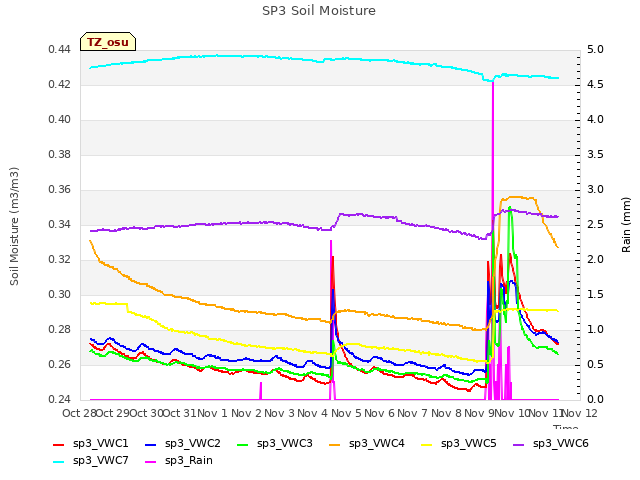640x480 pixels.
Task: Click the 0.28 soil moisture axis label
Action: 59,330
